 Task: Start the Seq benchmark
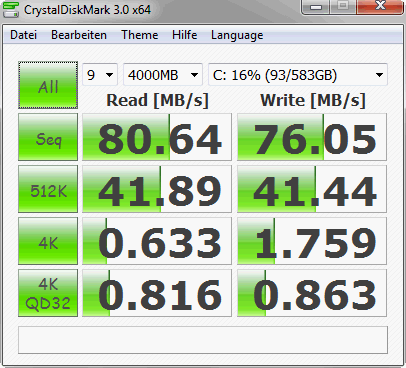(x=48, y=137)
